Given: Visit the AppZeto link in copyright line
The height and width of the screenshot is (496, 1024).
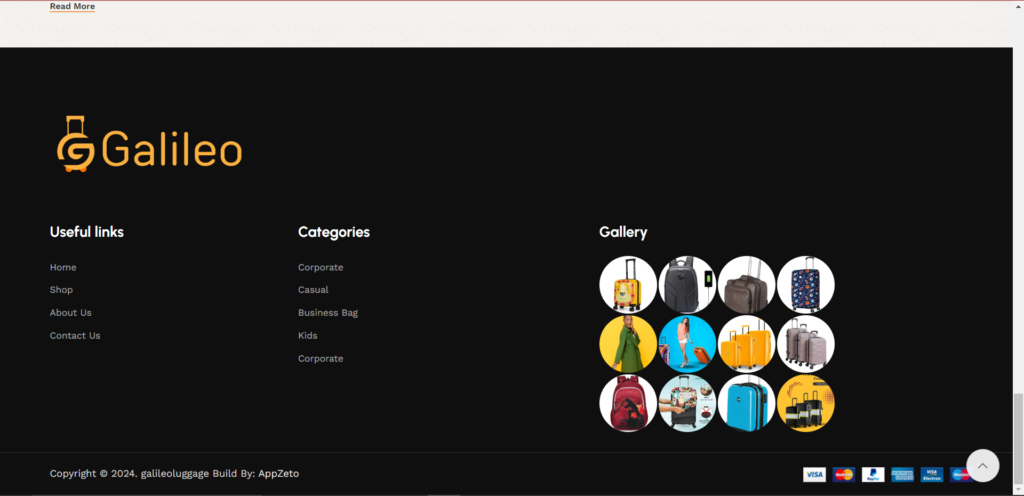Looking at the screenshot, I should pyautogui.click(x=278, y=474).
